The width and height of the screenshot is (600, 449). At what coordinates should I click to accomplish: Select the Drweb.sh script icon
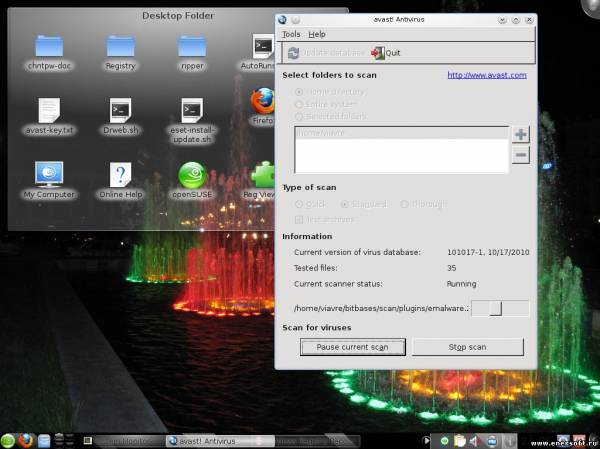click(x=121, y=110)
